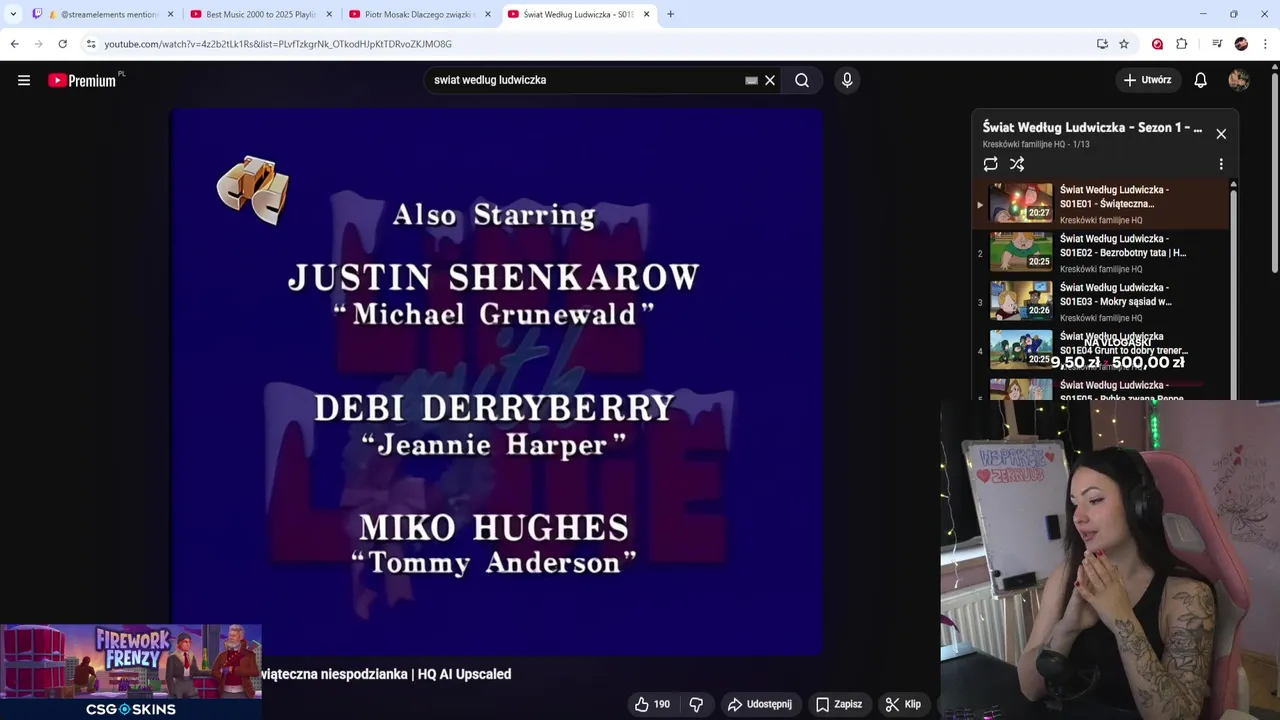Reload the current page
Viewport: 1280px width, 720px height.
click(x=62, y=44)
